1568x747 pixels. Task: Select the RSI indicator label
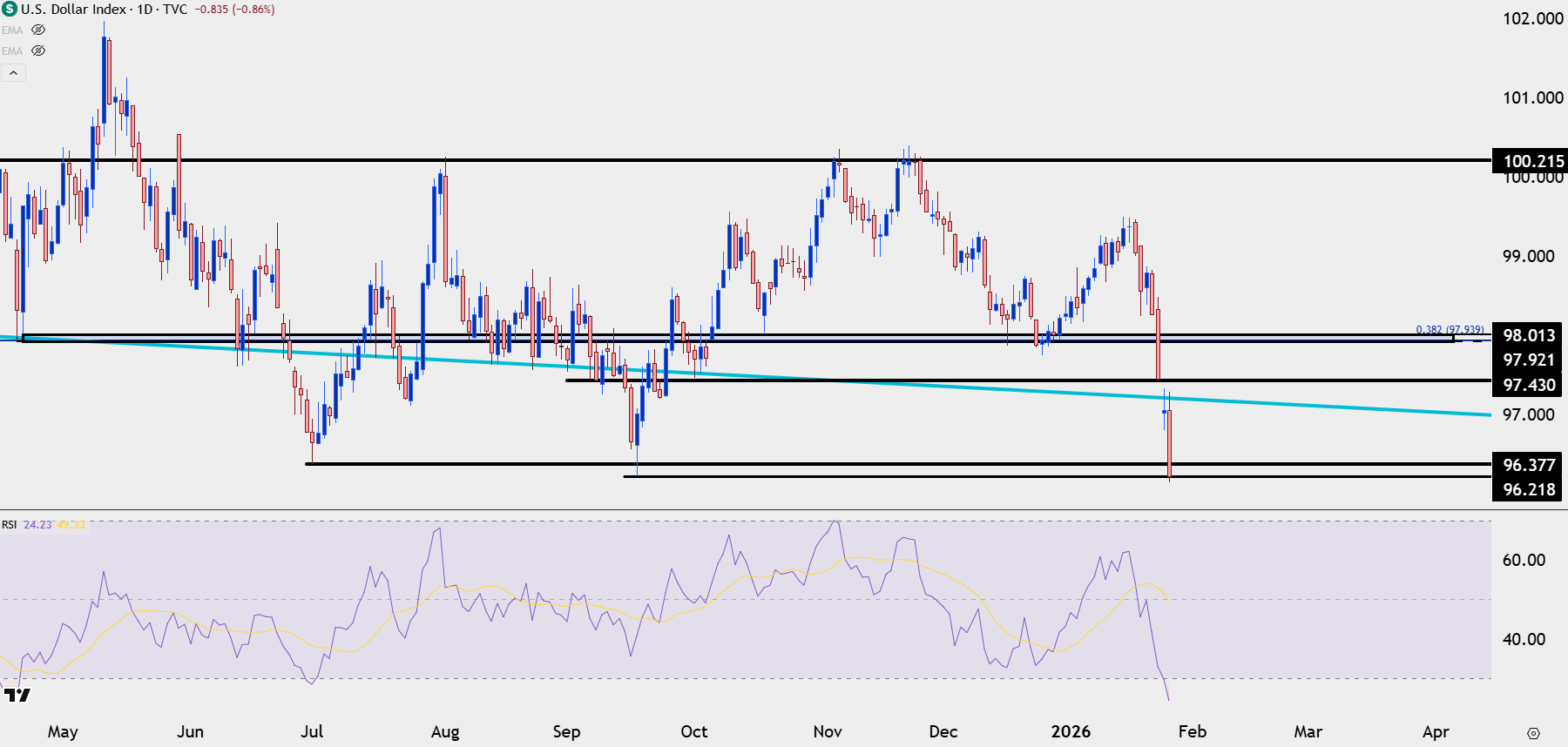9,525
